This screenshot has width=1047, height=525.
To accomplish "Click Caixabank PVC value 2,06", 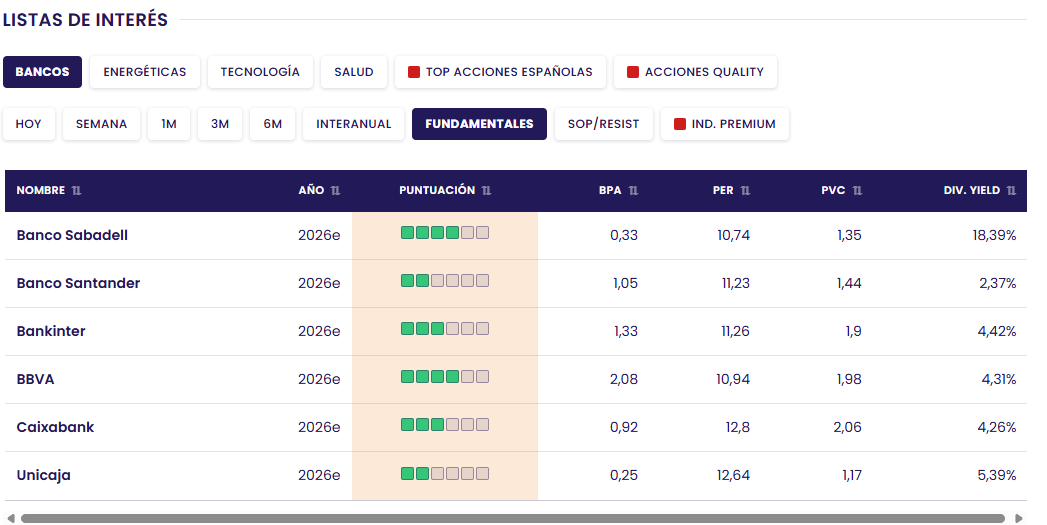I will [x=847, y=427].
